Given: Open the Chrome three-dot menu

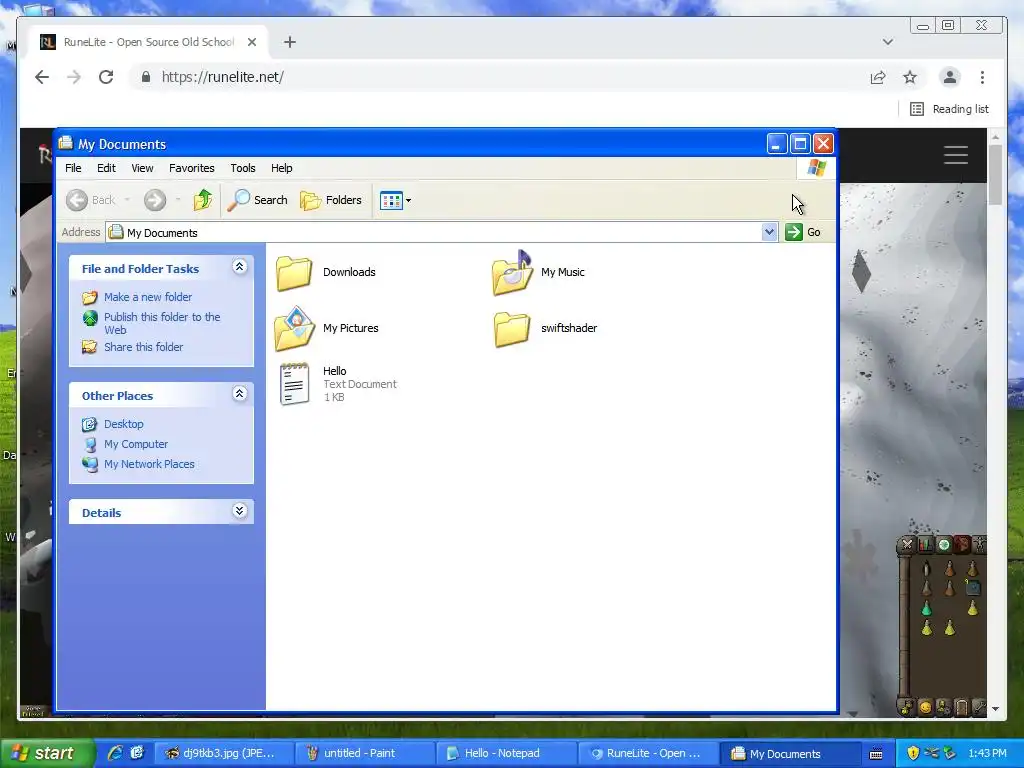Looking at the screenshot, I should 982,77.
